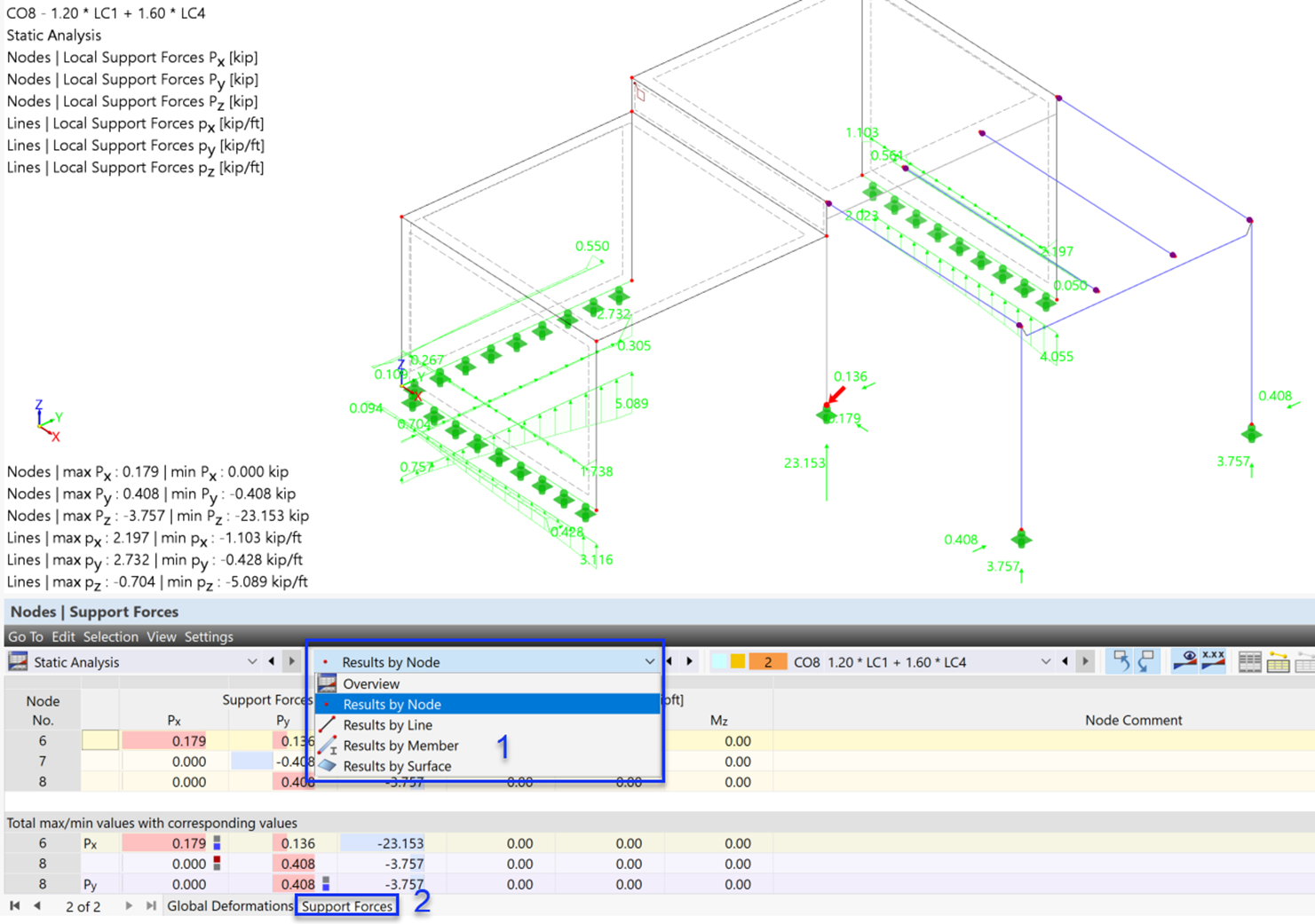Choose Results by Line from the list

pyautogui.click(x=388, y=724)
